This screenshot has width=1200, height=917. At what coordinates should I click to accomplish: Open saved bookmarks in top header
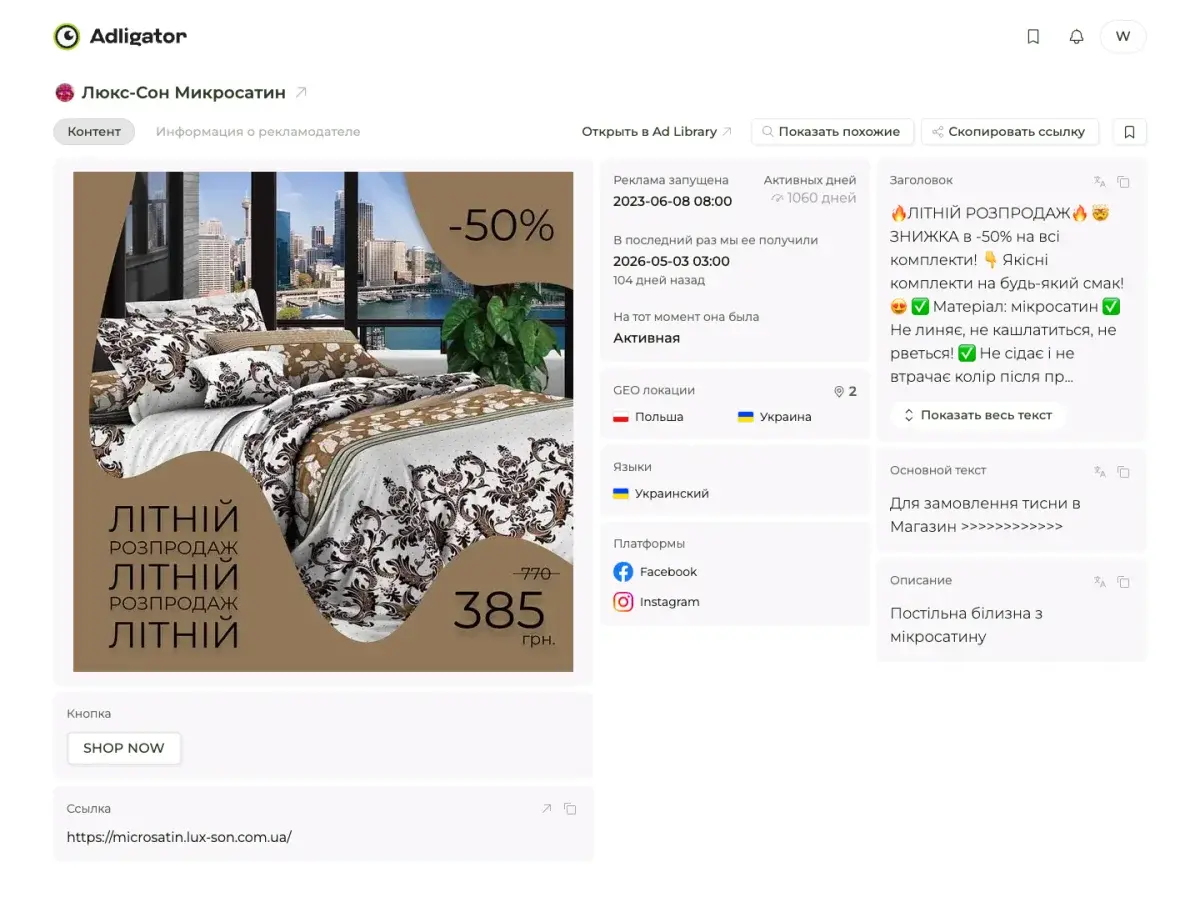1033,37
